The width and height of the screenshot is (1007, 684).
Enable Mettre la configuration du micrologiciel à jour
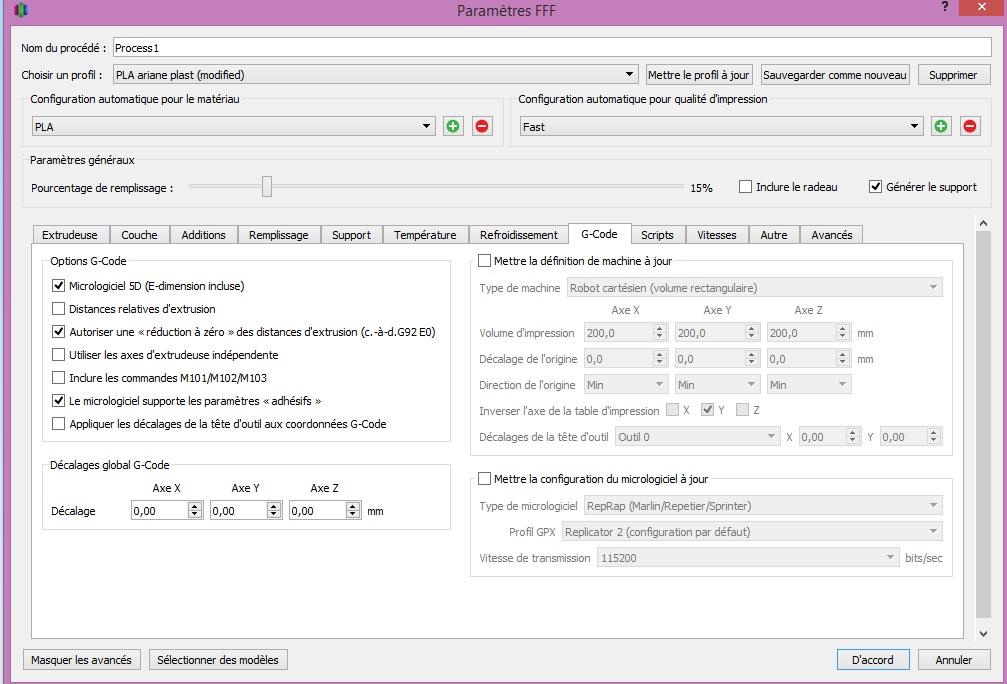[x=485, y=478]
